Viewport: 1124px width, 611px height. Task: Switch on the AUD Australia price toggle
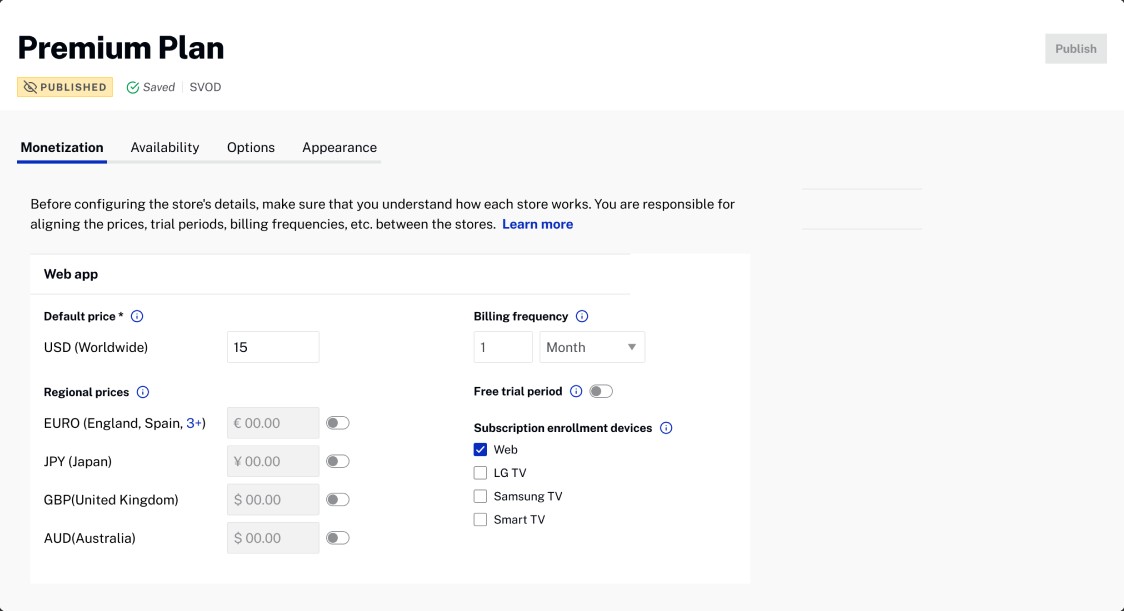click(338, 538)
